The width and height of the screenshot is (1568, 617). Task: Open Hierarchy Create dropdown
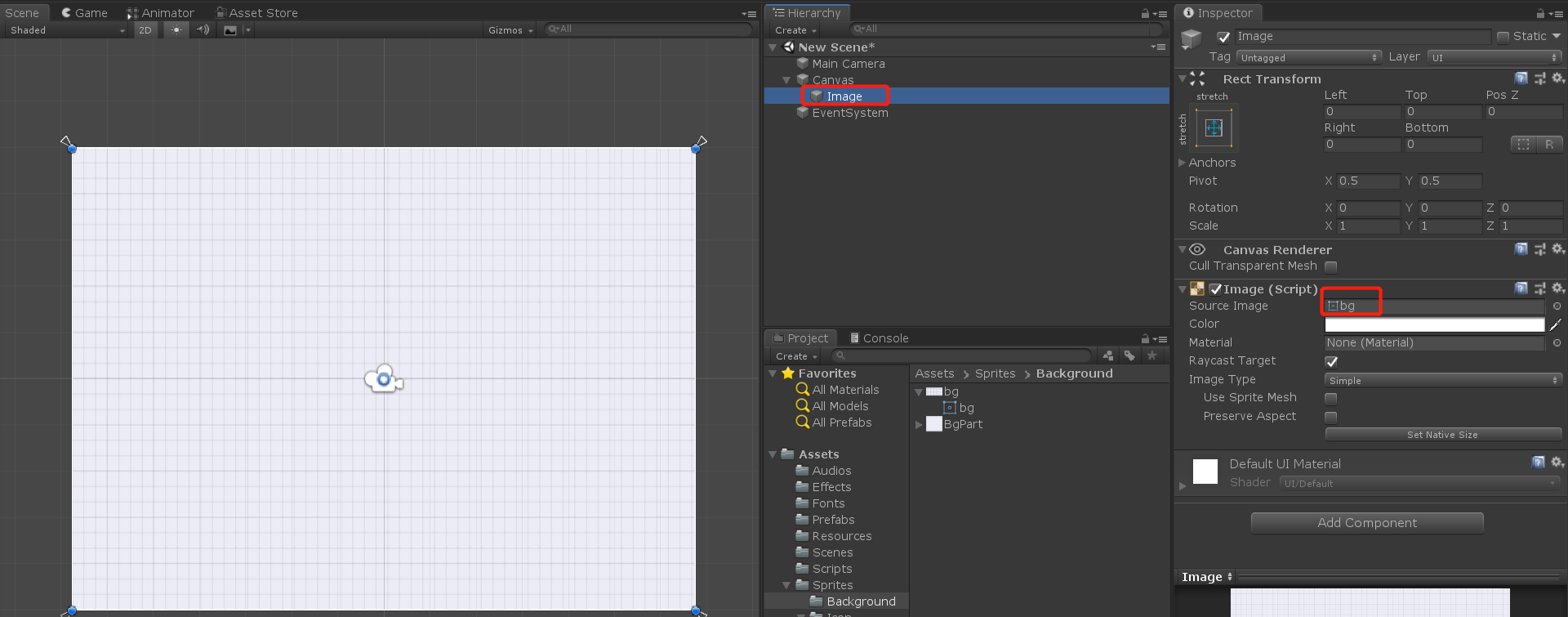coord(795,30)
